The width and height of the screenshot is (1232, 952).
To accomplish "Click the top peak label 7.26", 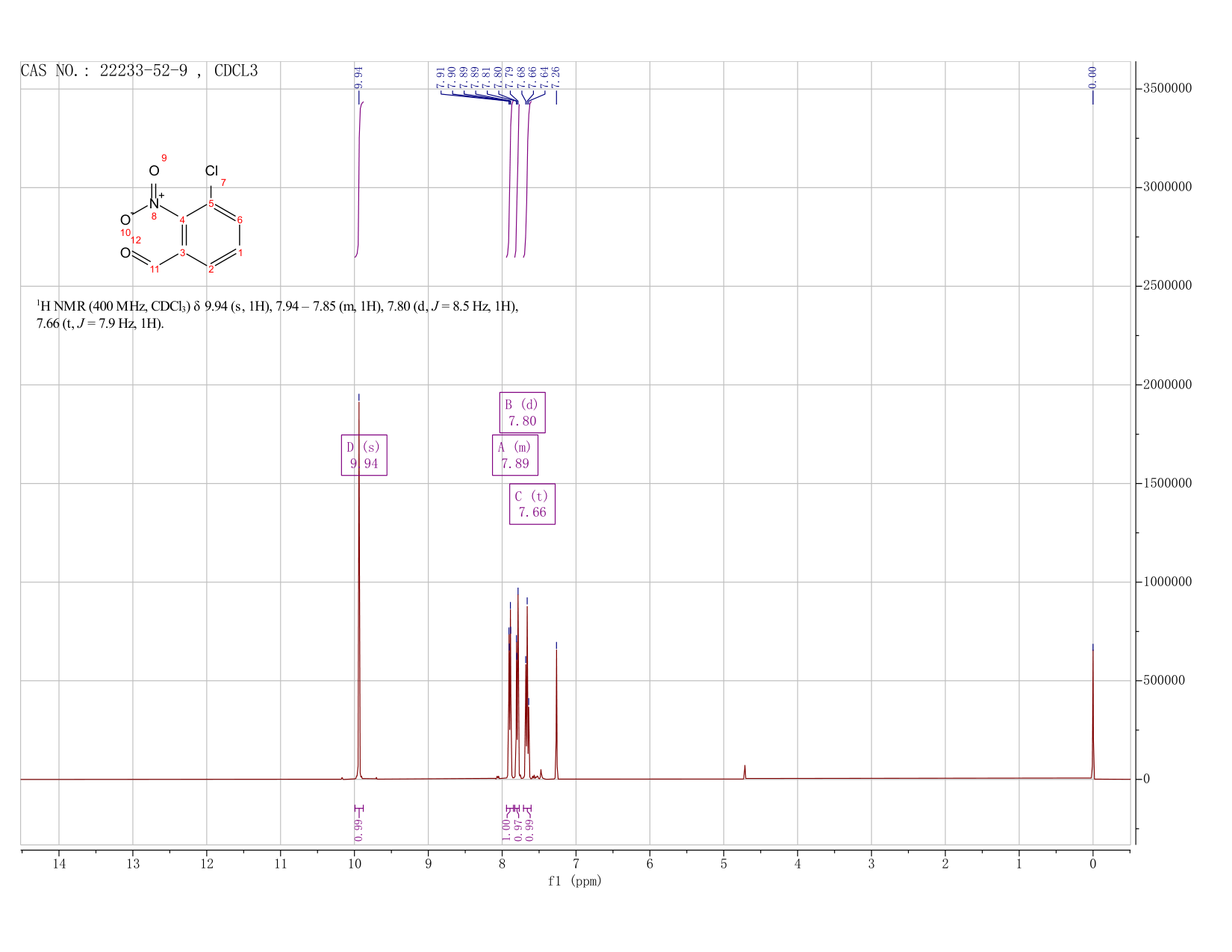I will click(x=556, y=76).
